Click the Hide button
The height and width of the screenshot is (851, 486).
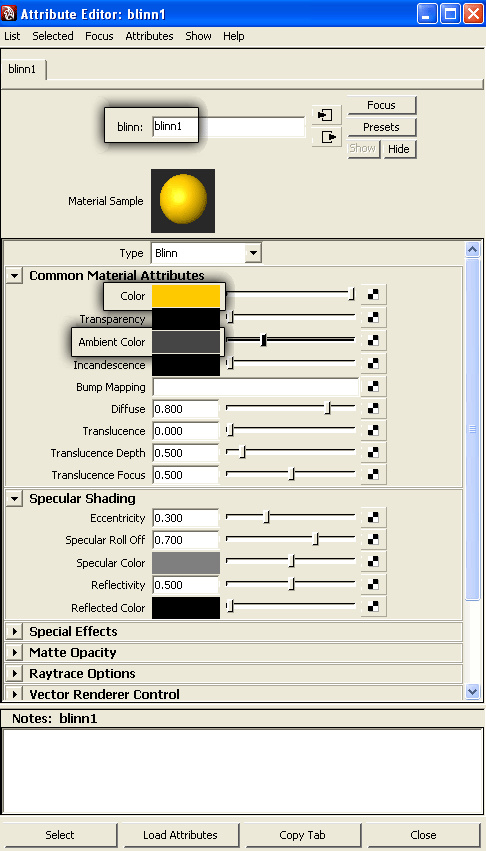click(x=399, y=149)
